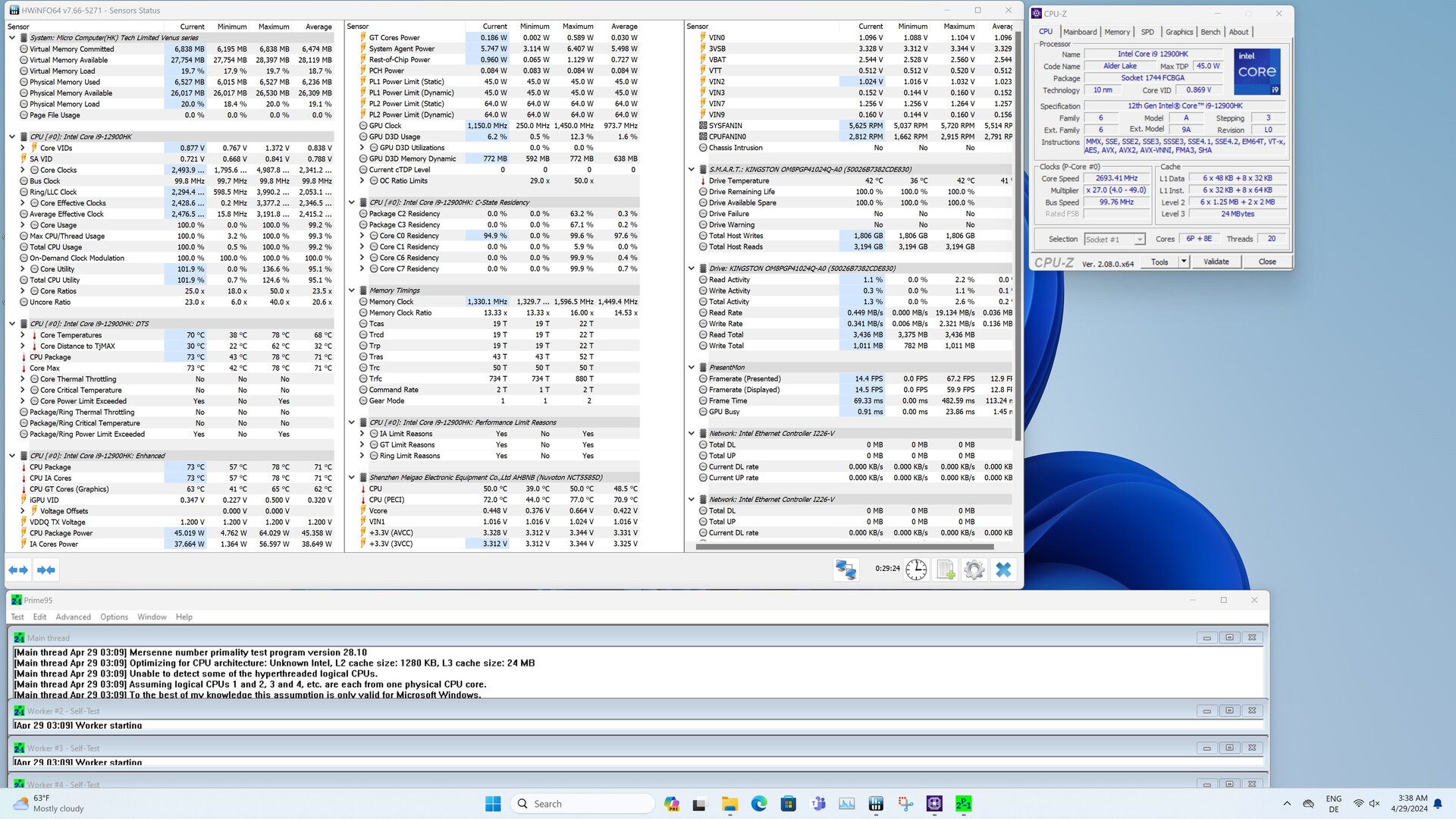Click the Validate button in CPU-Z

[1216, 262]
